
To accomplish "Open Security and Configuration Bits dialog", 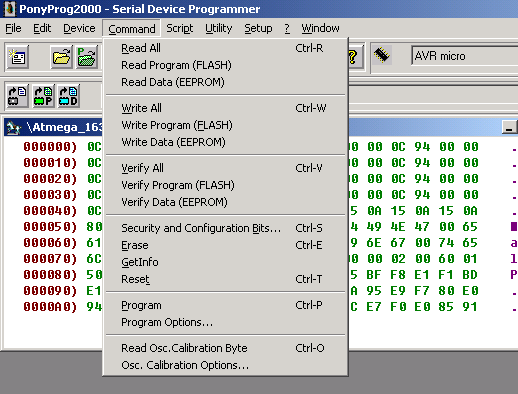I will point(226,228).
